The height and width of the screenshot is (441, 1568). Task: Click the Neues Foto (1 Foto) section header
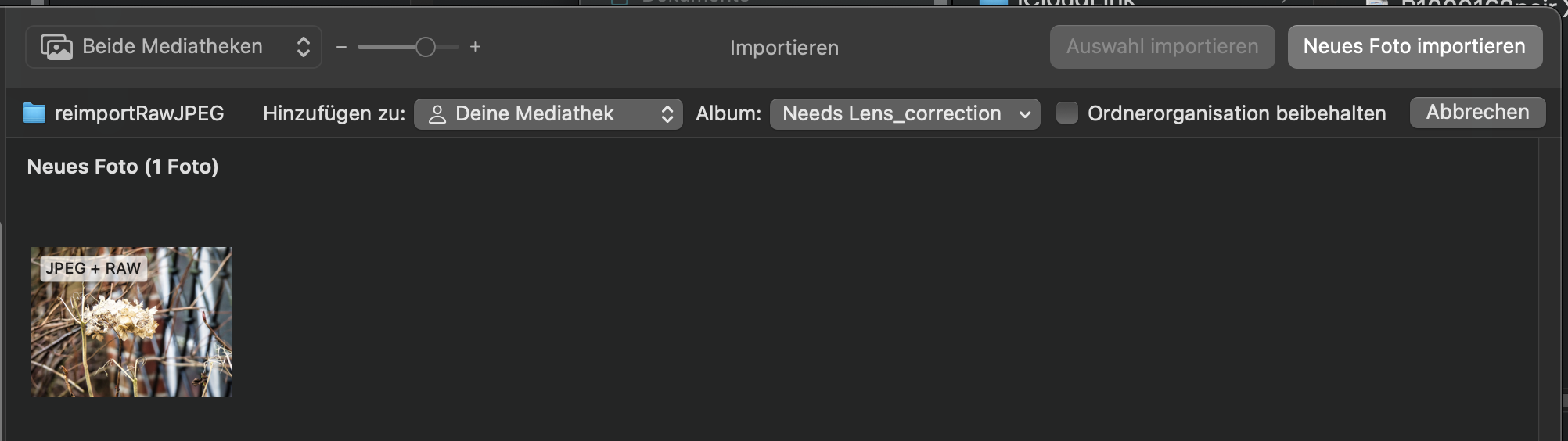tap(123, 167)
